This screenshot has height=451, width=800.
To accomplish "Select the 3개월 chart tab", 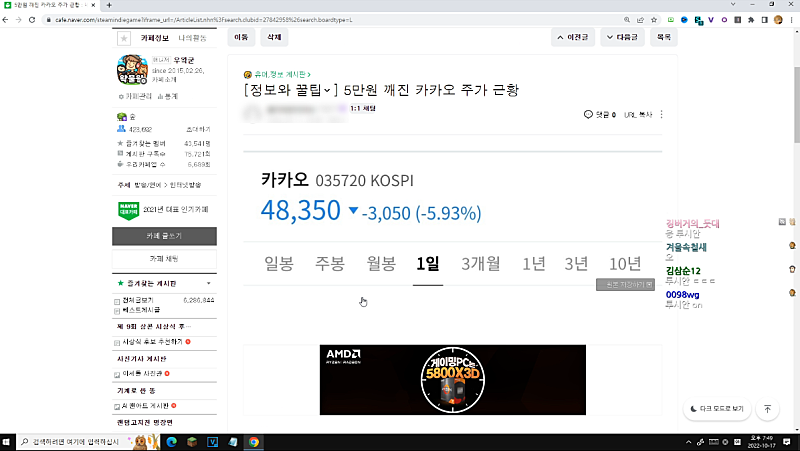I will click(481, 264).
